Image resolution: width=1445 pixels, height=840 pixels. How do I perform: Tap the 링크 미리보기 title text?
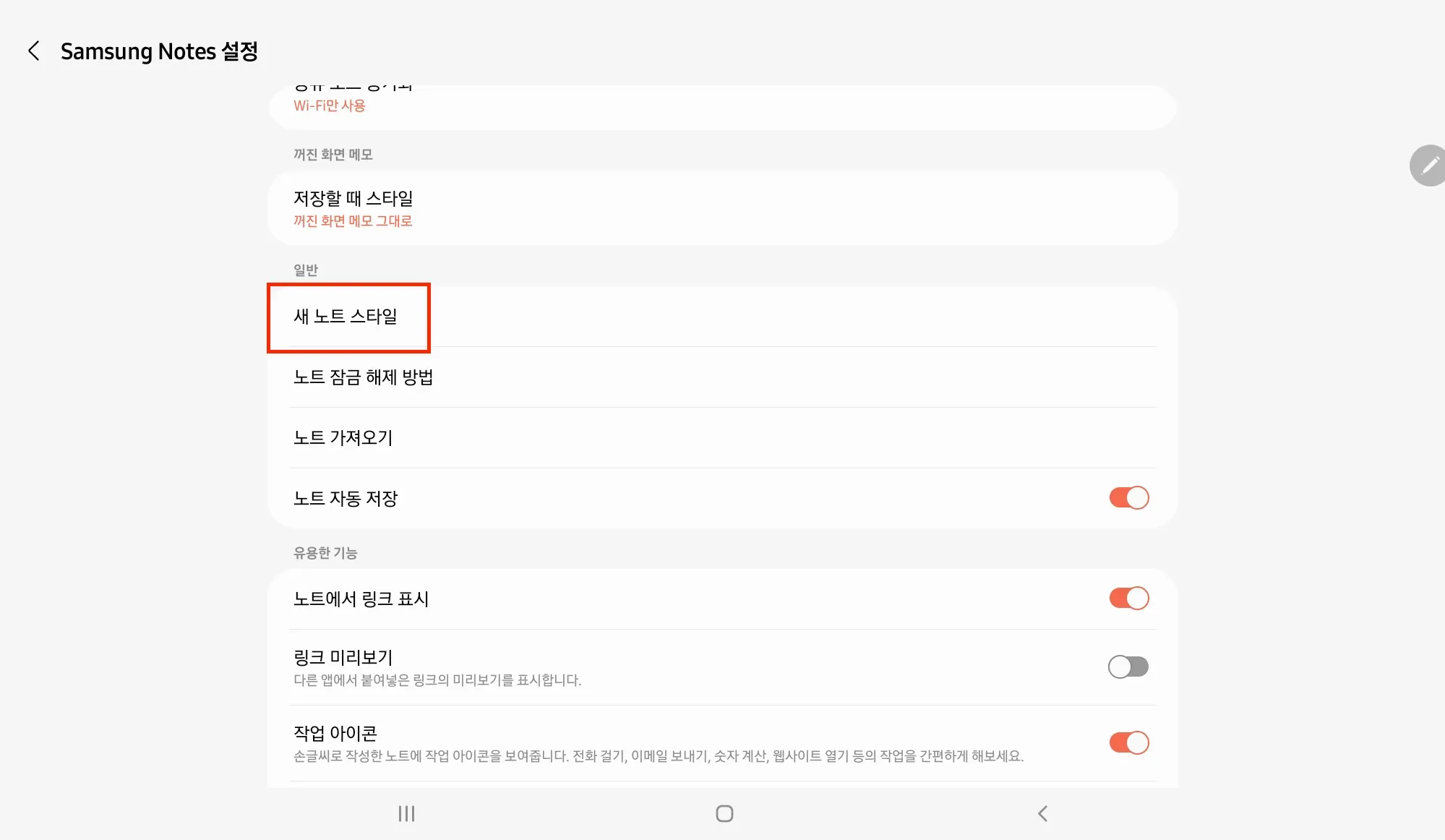tap(343, 657)
